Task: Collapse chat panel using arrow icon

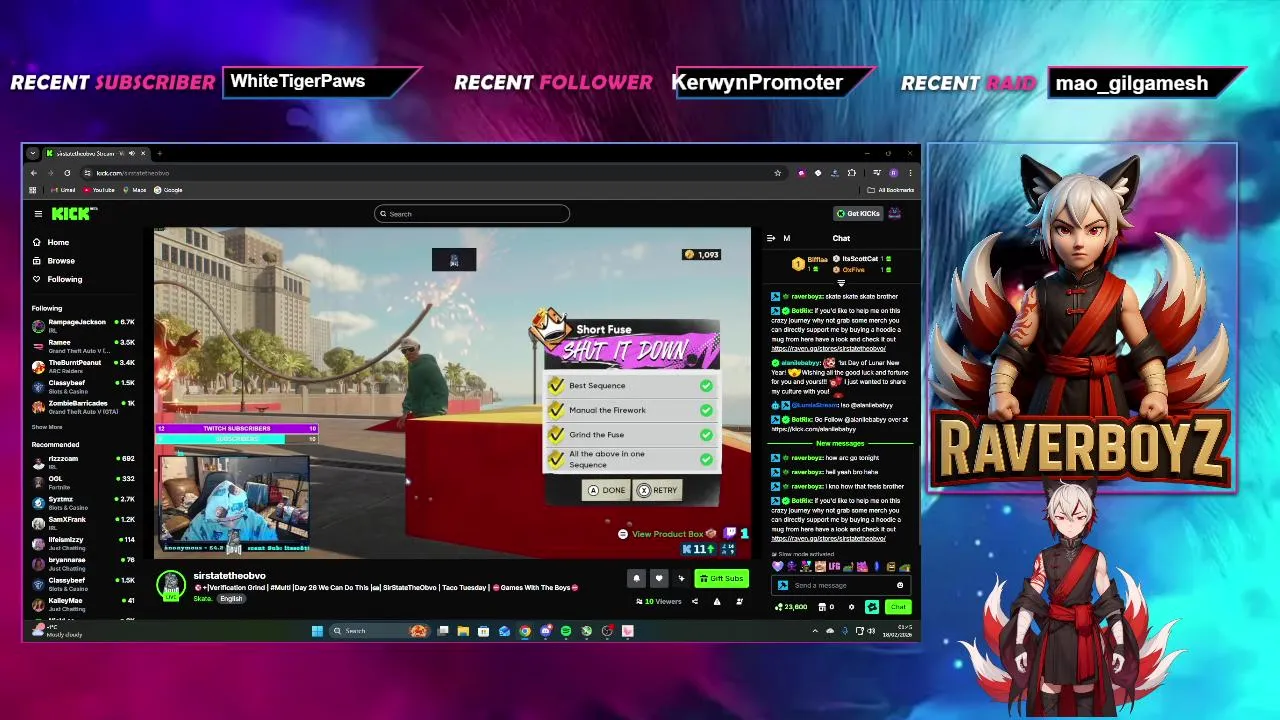Action: point(770,238)
